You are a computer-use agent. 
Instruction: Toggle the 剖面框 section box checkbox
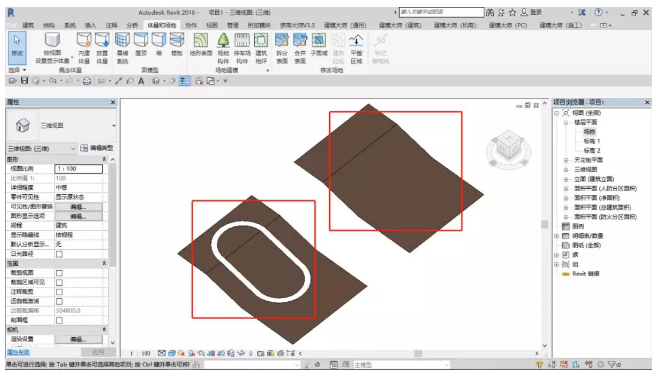59,320
